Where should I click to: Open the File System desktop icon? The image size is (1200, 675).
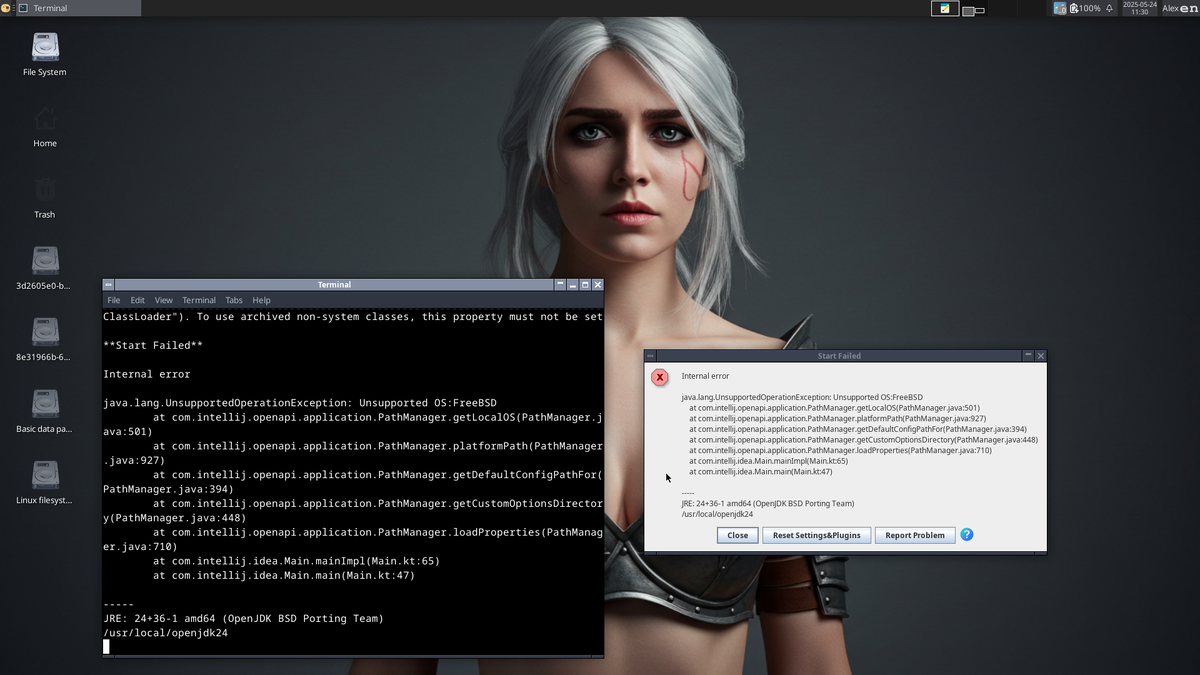(x=45, y=54)
